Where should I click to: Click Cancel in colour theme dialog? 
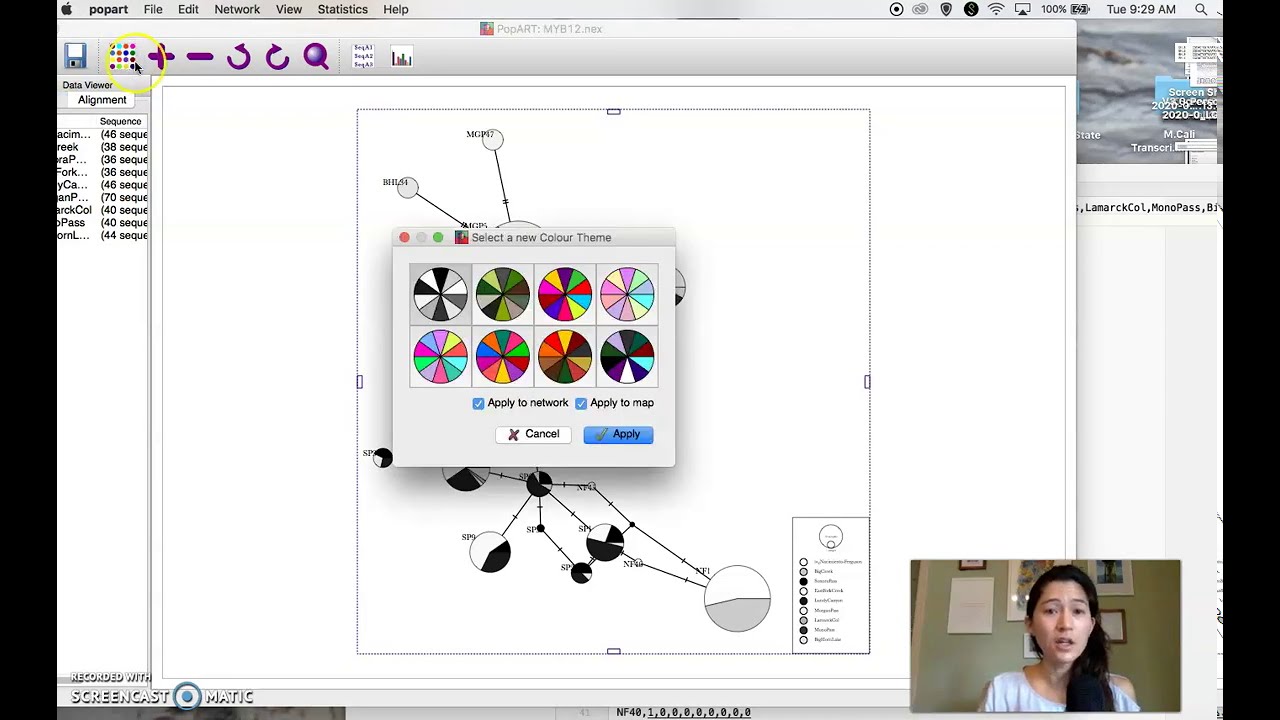coord(533,434)
